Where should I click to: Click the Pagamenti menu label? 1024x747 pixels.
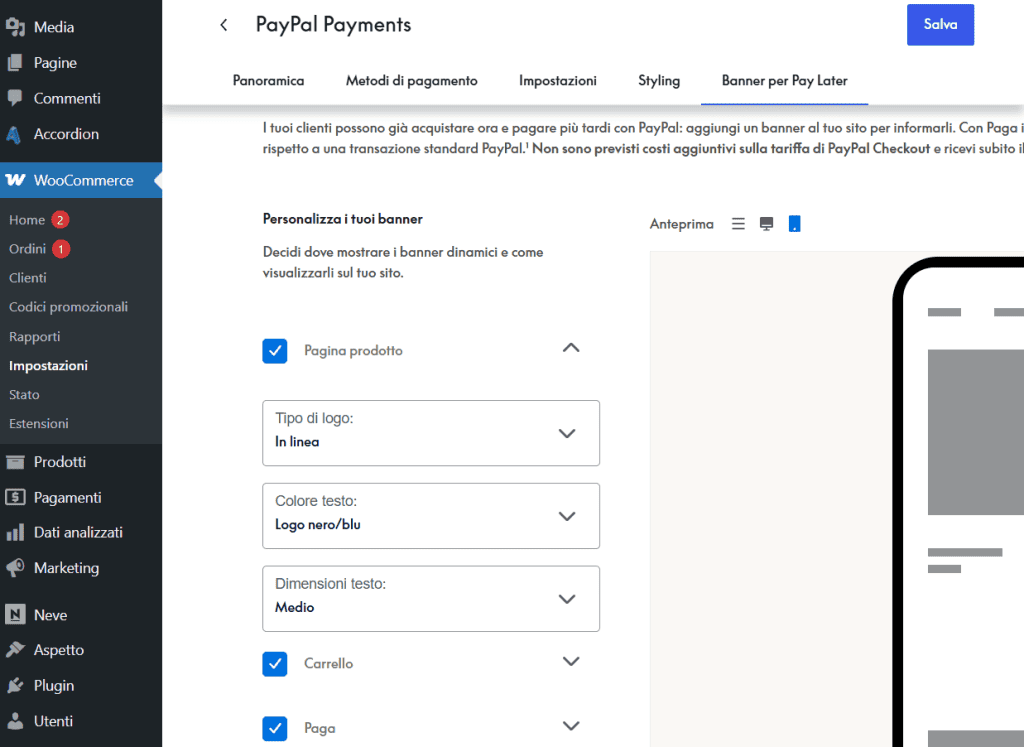tap(68, 498)
